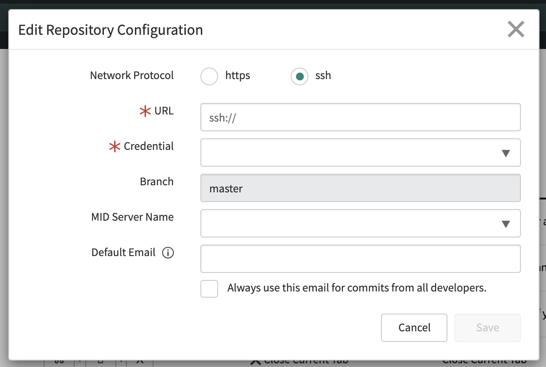Click the 'URL' field label
Screen dimensions: 546x367
pos(164,111)
